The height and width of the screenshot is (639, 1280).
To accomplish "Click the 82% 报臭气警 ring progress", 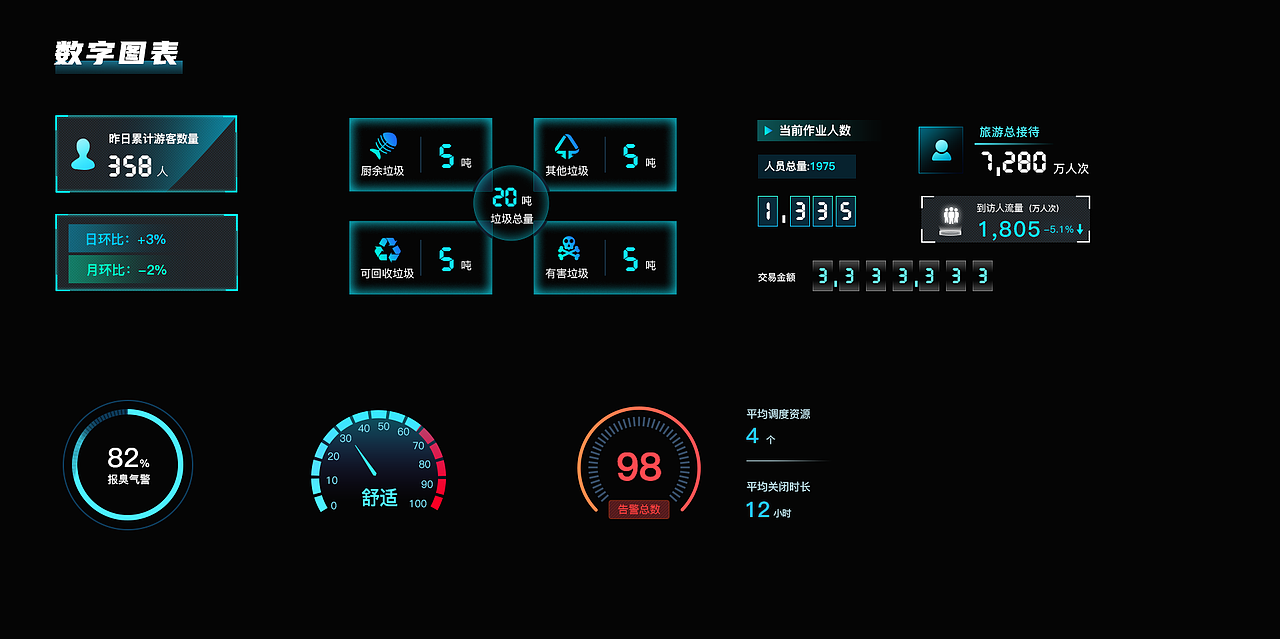I will pos(128,465).
